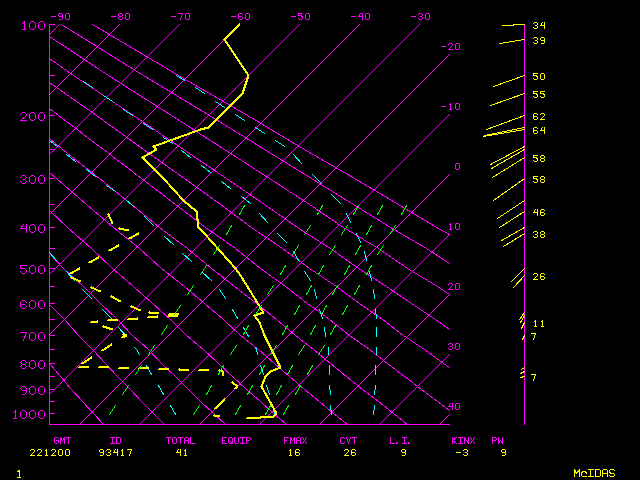Click the -30 temperature label at top
The height and width of the screenshot is (480, 640).
click(x=421, y=17)
